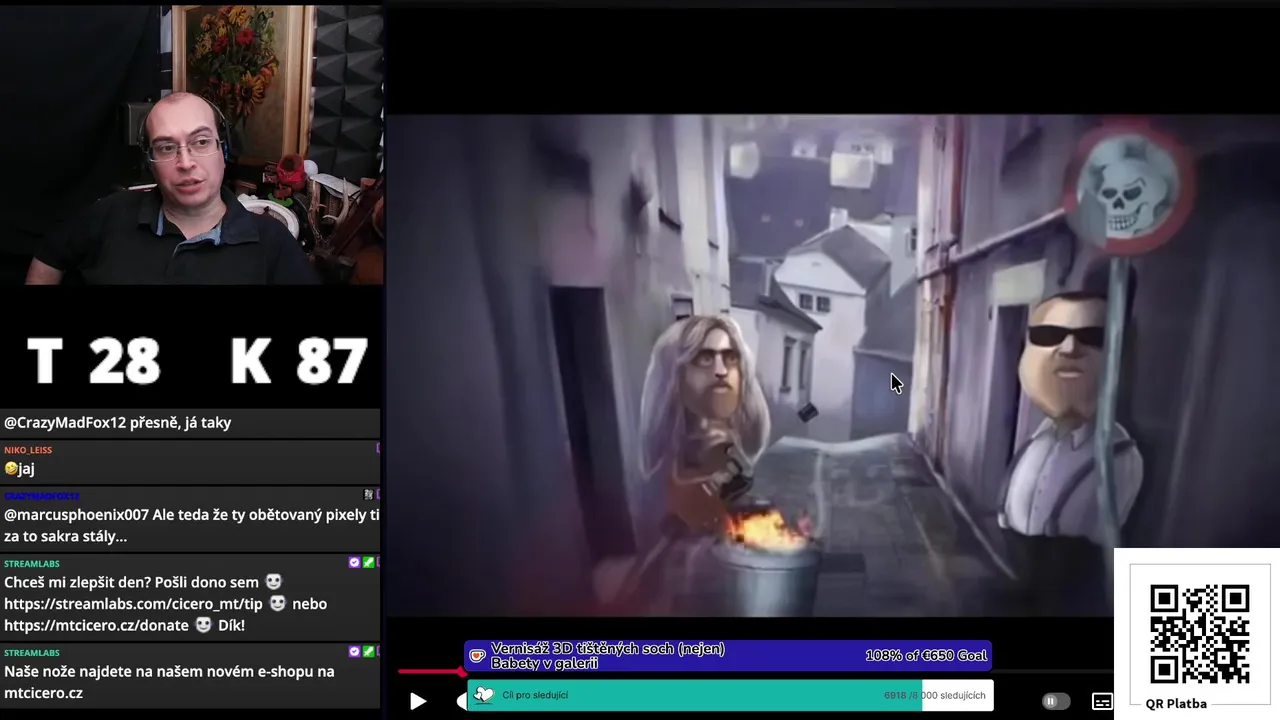Image resolution: width=1280 pixels, height=720 pixels.
Task: Click the '6918 /8 000 sledujících' count
Action: pos(935,695)
